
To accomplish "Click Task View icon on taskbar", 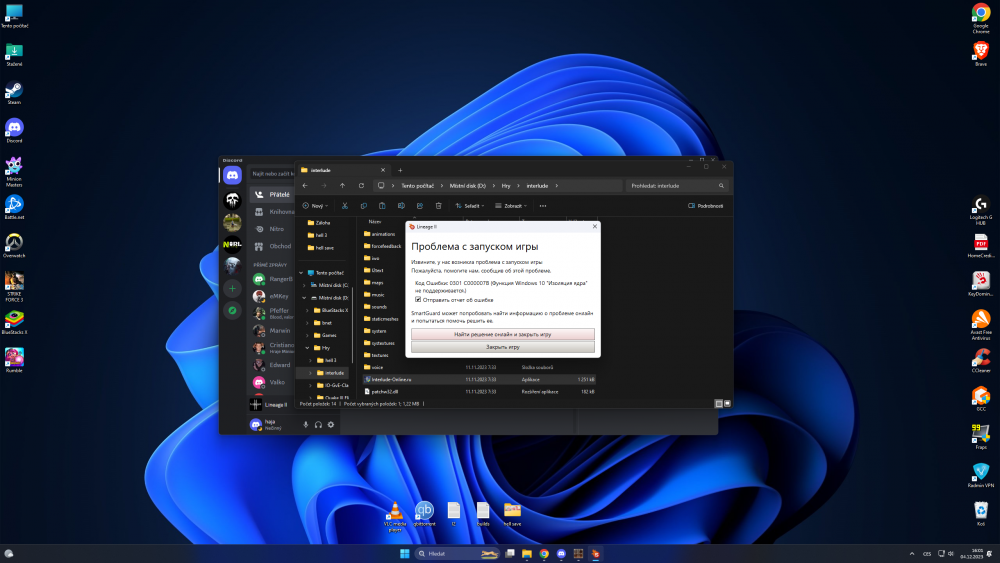I will coord(510,553).
